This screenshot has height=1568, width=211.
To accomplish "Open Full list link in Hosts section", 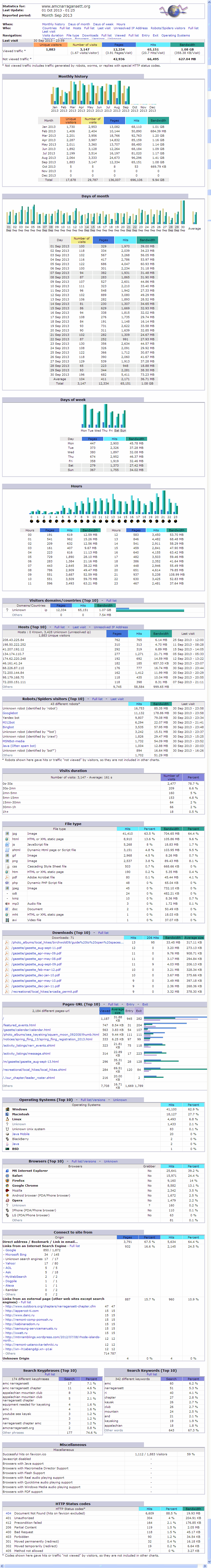I will 59,626.
